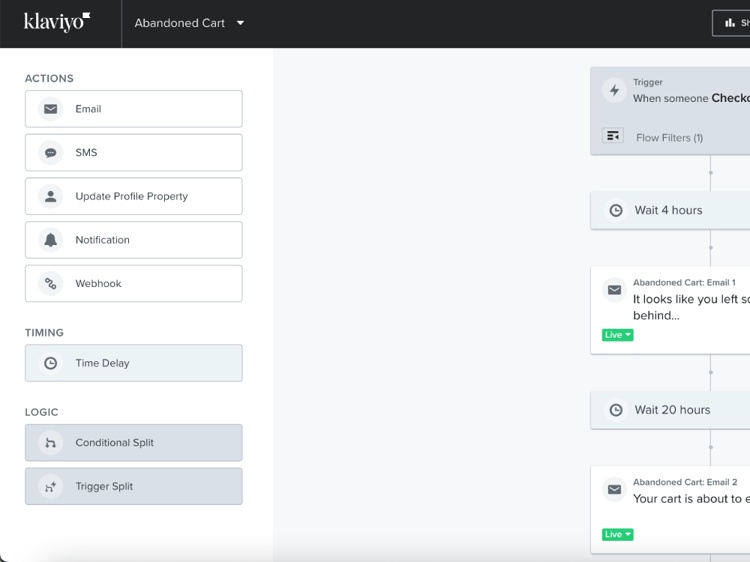
Task: Open the Abandoned Cart: Email 2 card
Action: tap(670, 509)
